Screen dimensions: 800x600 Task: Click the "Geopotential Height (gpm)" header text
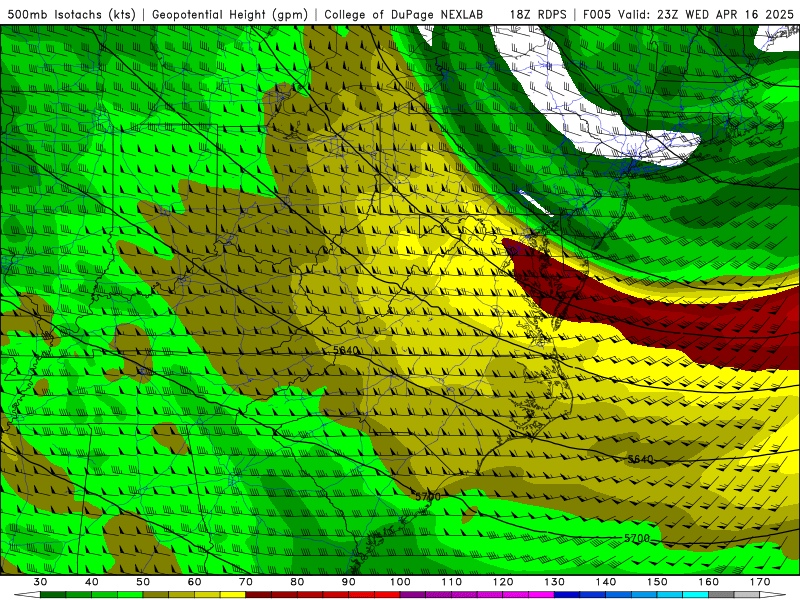pos(230,14)
